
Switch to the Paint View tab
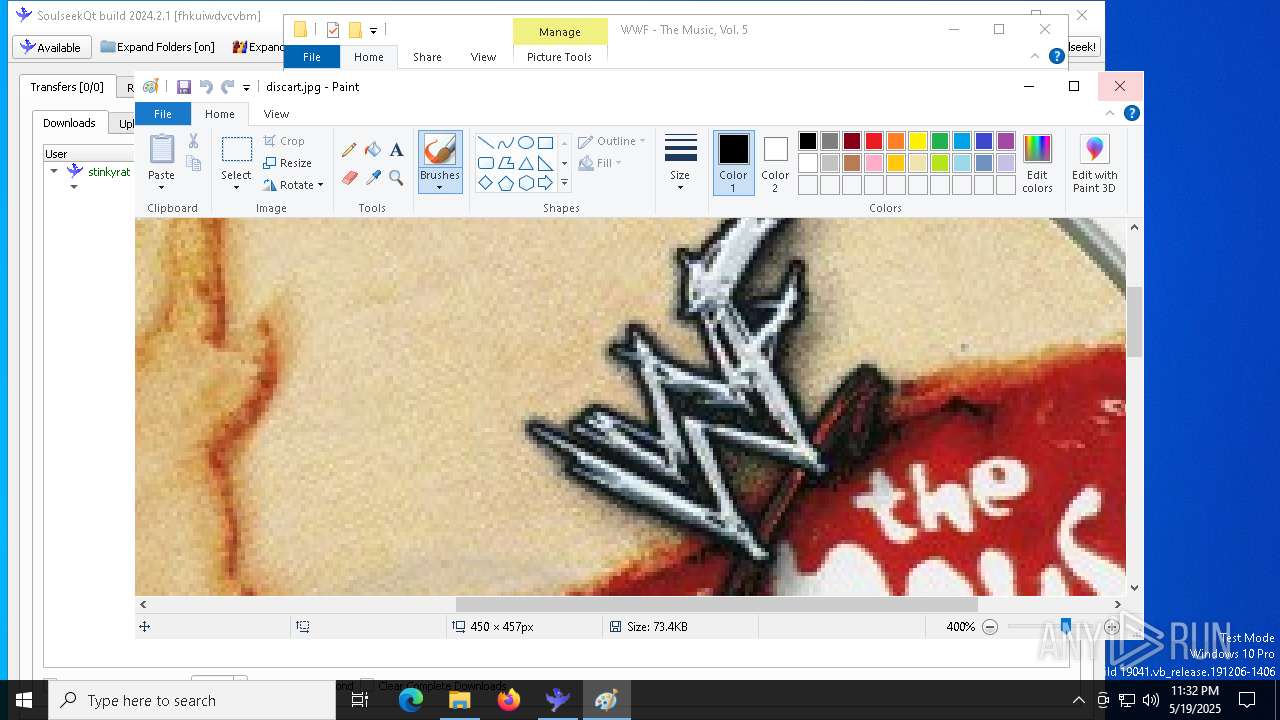[x=276, y=114]
